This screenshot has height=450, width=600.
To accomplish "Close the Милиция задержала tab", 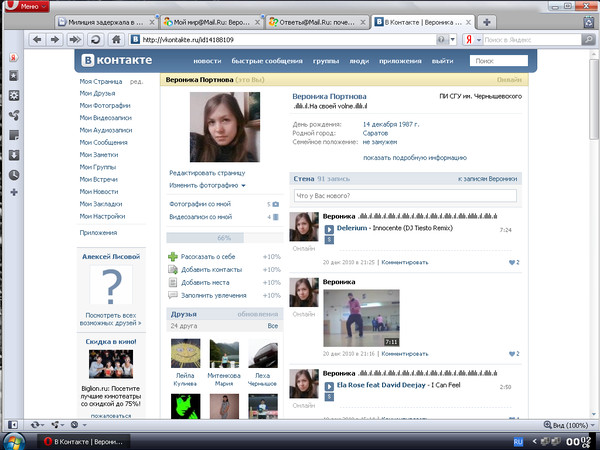I will coord(152,23).
